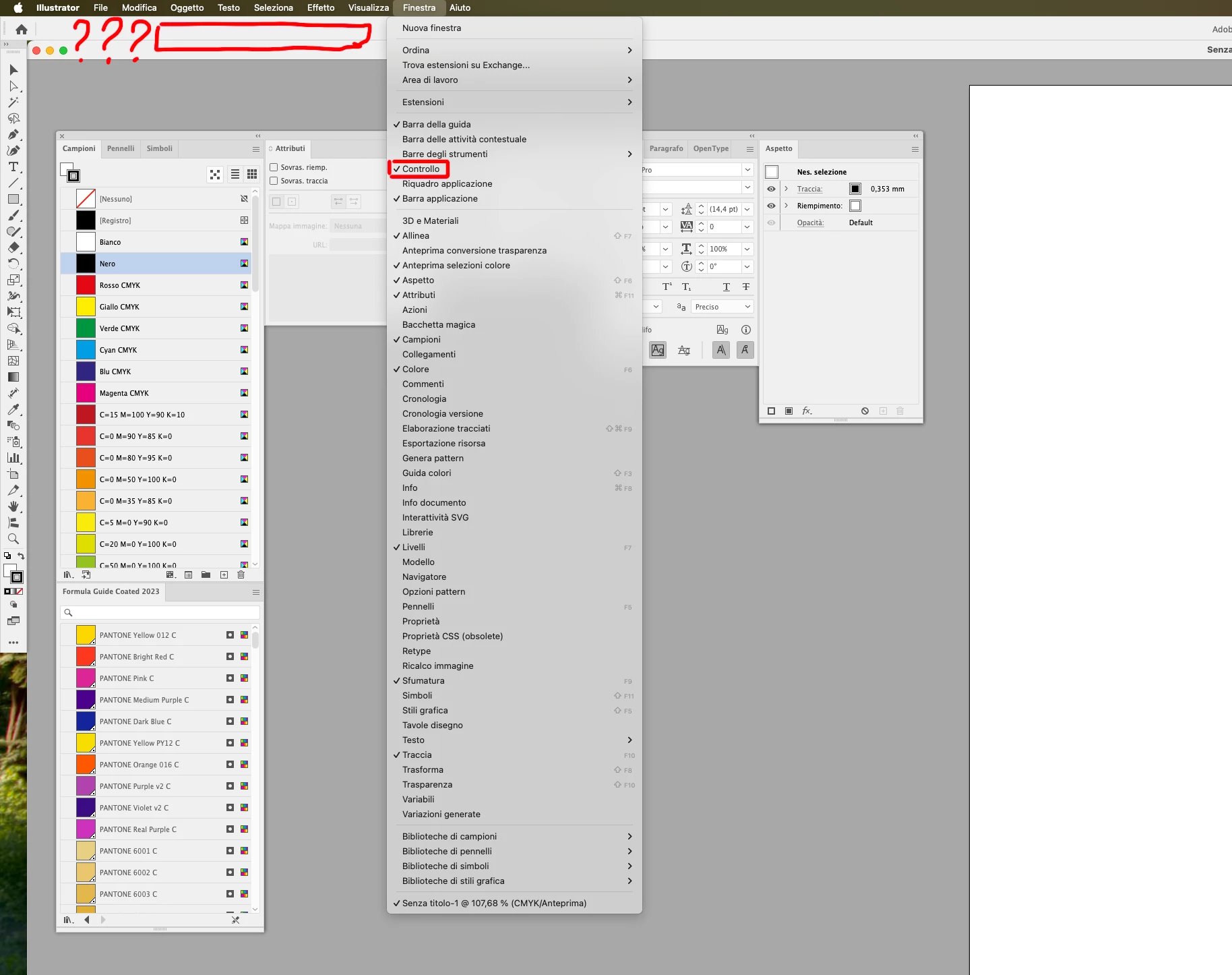The width and height of the screenshot is (1232, 975).
Task: Open Effetto menu in menu bar
Action: click(321, 8)
